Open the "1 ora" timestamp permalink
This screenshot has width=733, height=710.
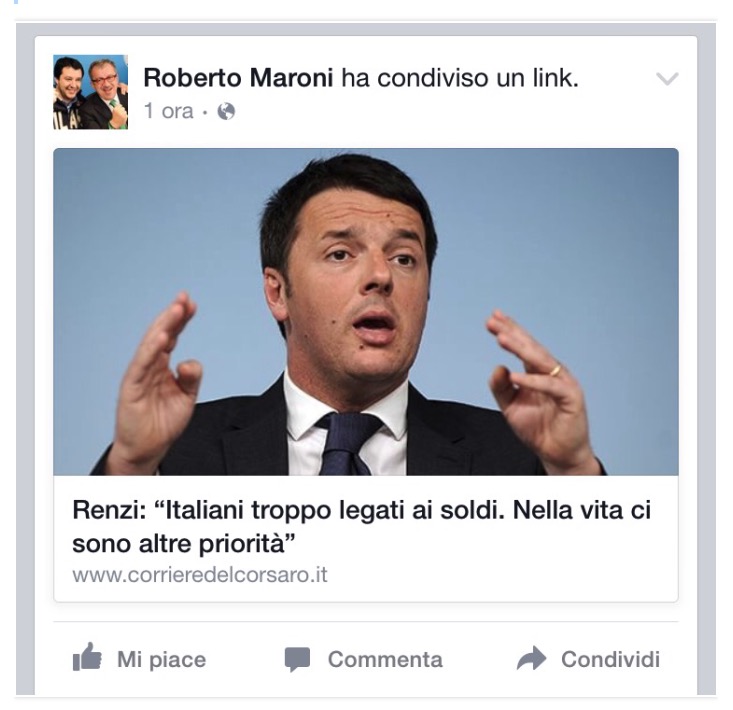coord(168,111)
